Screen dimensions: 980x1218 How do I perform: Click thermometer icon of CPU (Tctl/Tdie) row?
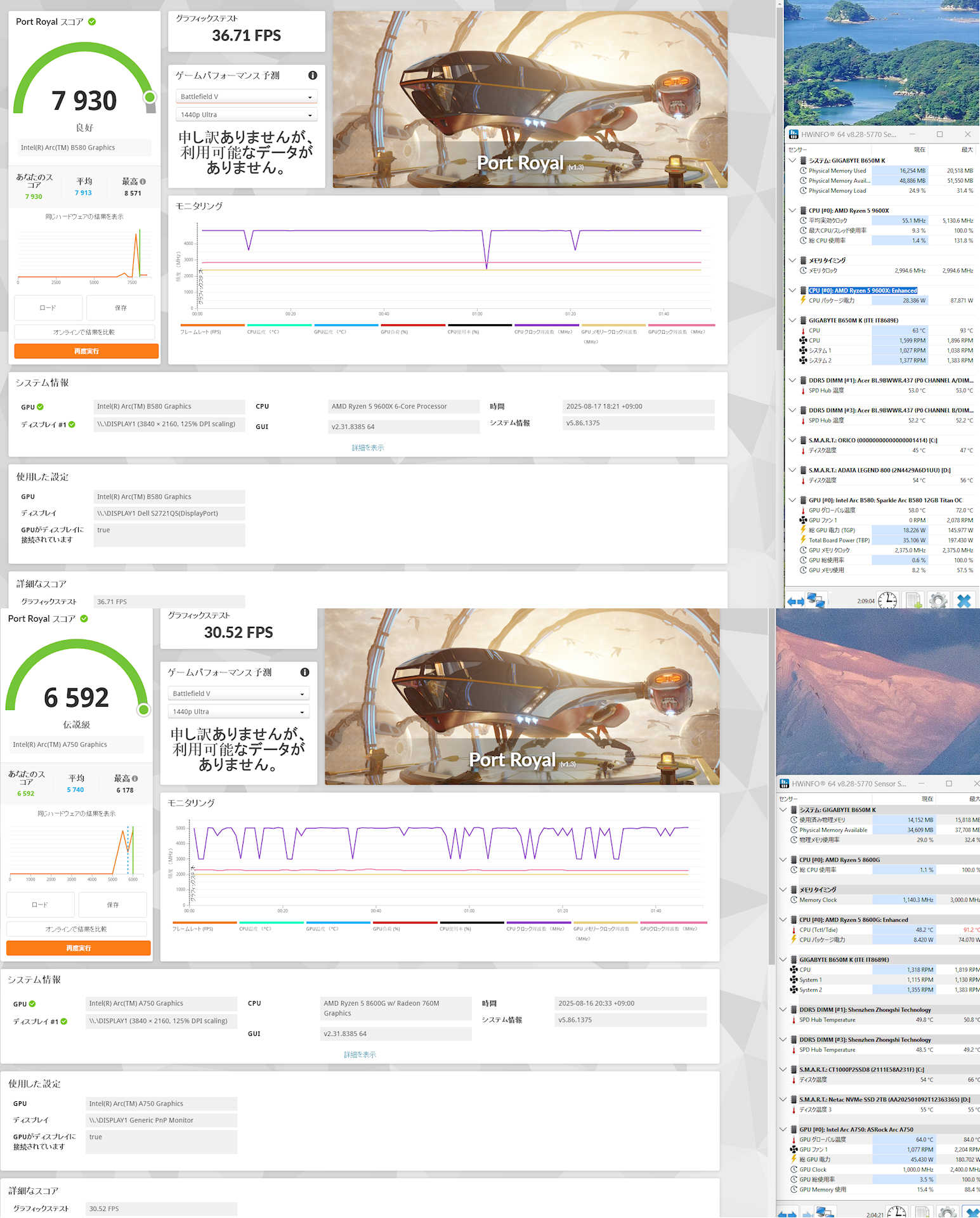[794, 930]
